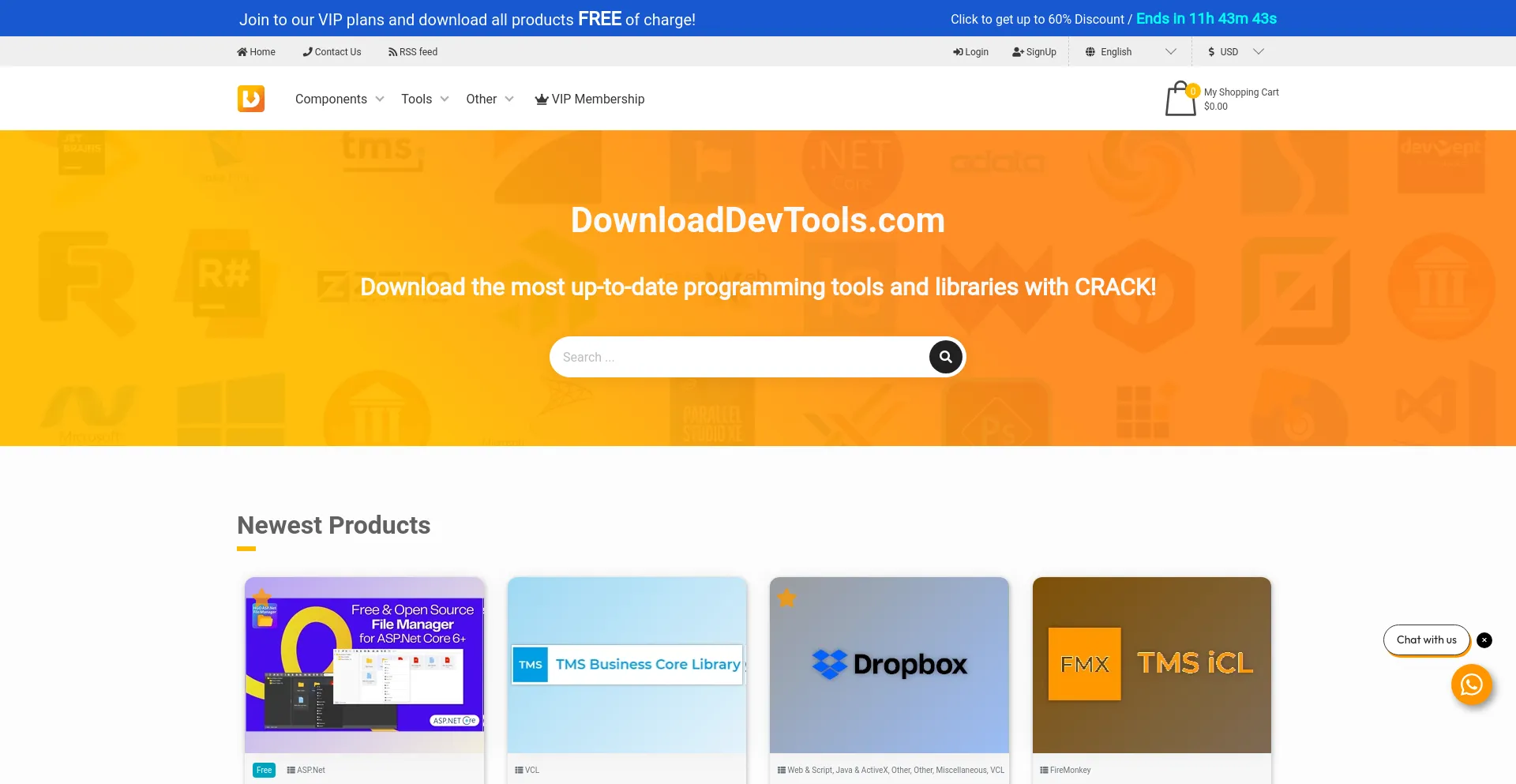This screenshot has height=784, width=1516.
Task: Click the countdown timer text
Action: (1206, 19)
